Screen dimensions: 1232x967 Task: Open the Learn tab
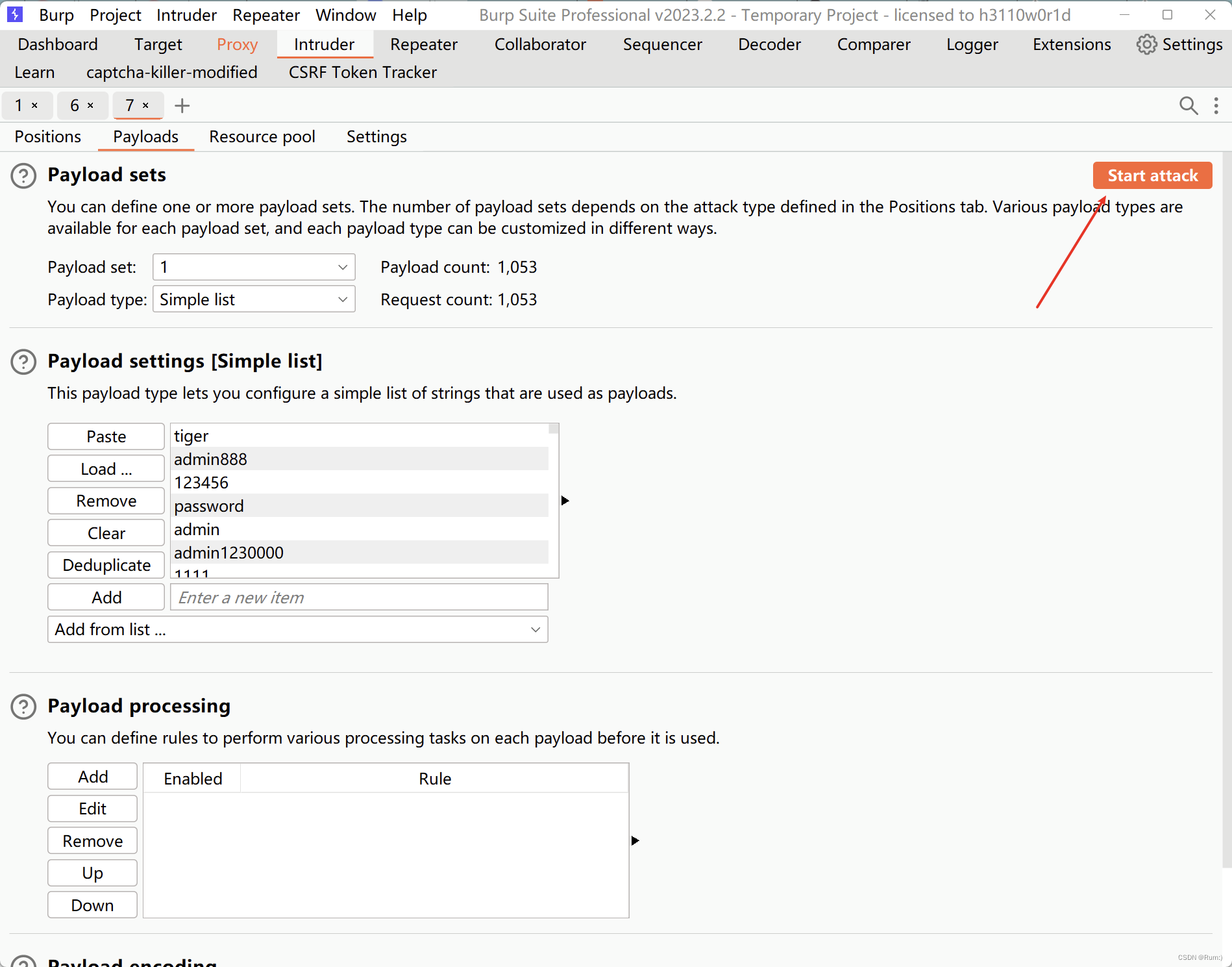[x=34, y=72]
